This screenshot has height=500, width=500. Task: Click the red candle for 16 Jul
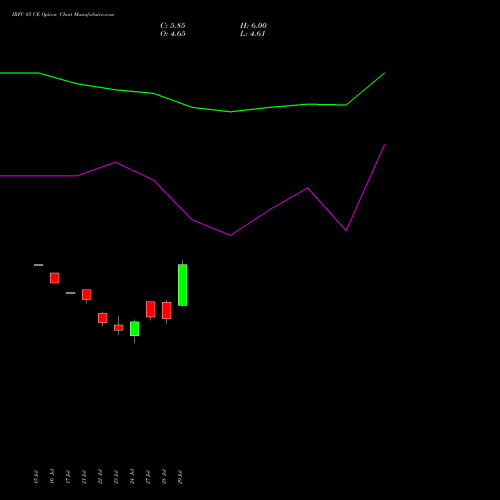55,278
